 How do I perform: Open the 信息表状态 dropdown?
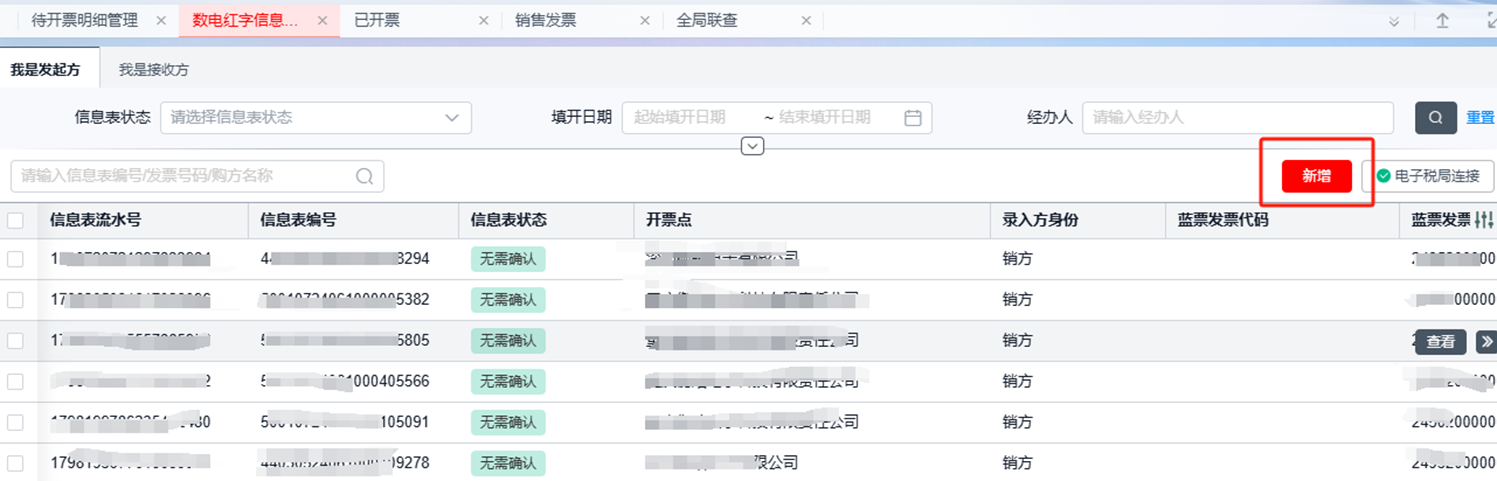(x=316, y=118)
